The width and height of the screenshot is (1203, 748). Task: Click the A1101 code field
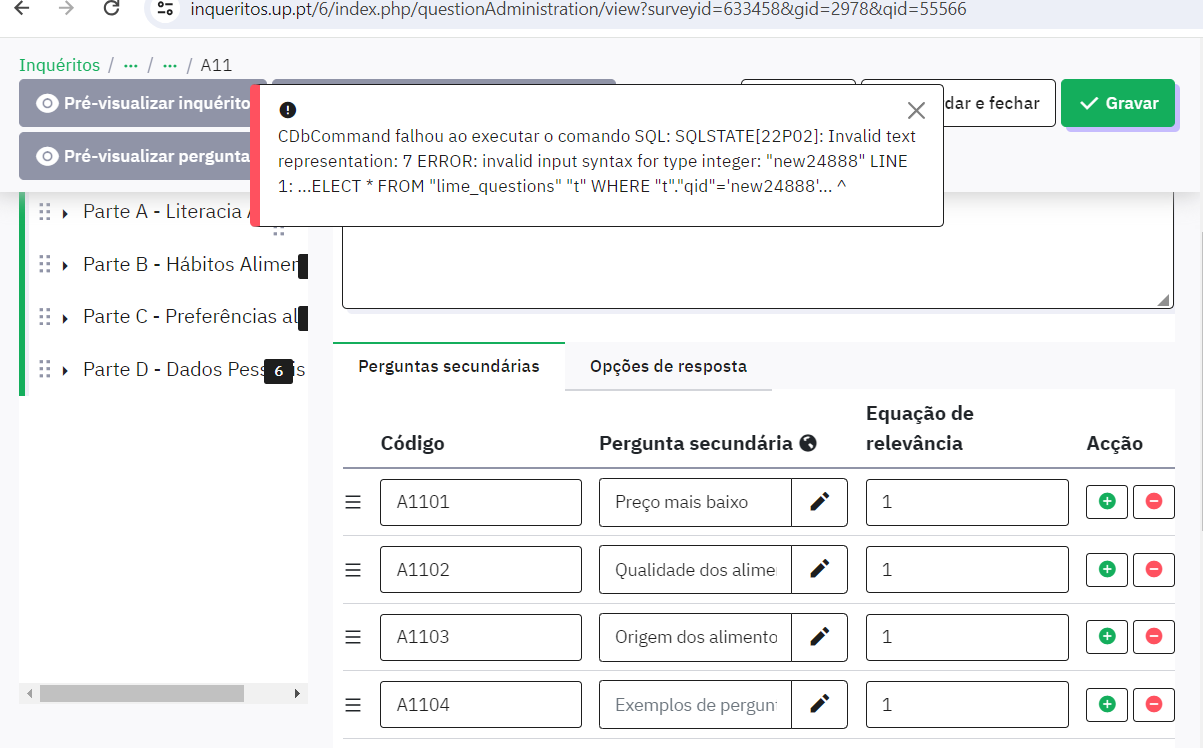point(481,502)
